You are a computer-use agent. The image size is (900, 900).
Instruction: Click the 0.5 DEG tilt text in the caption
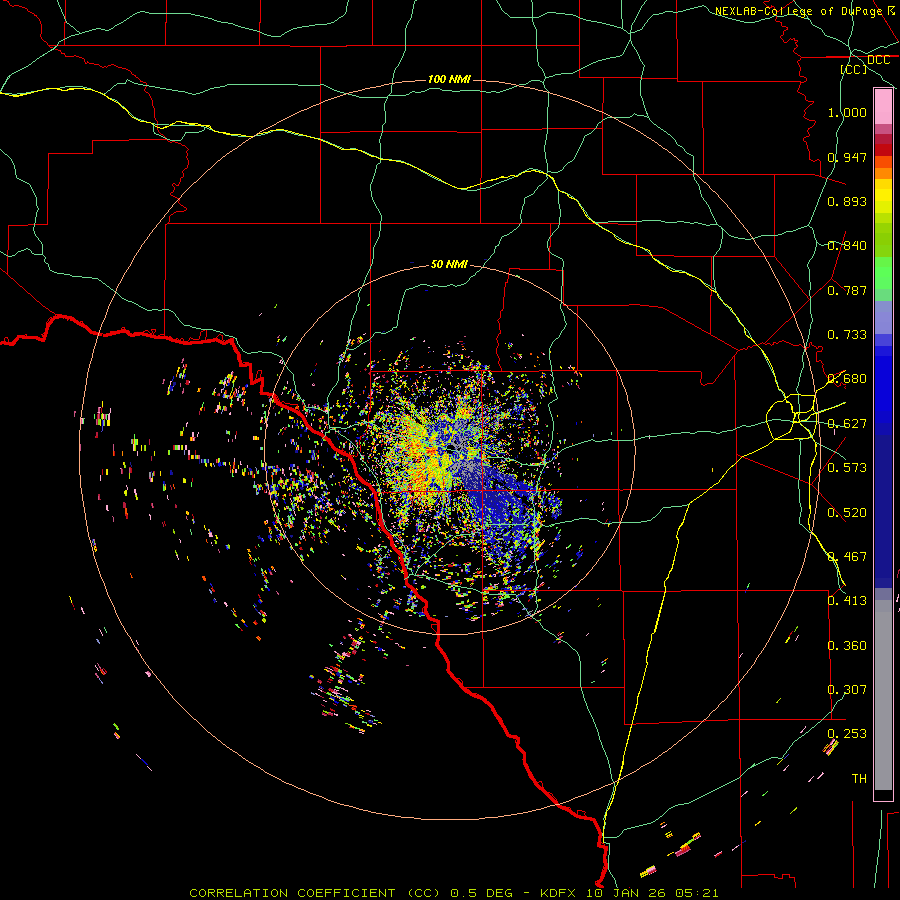[481, 893]
